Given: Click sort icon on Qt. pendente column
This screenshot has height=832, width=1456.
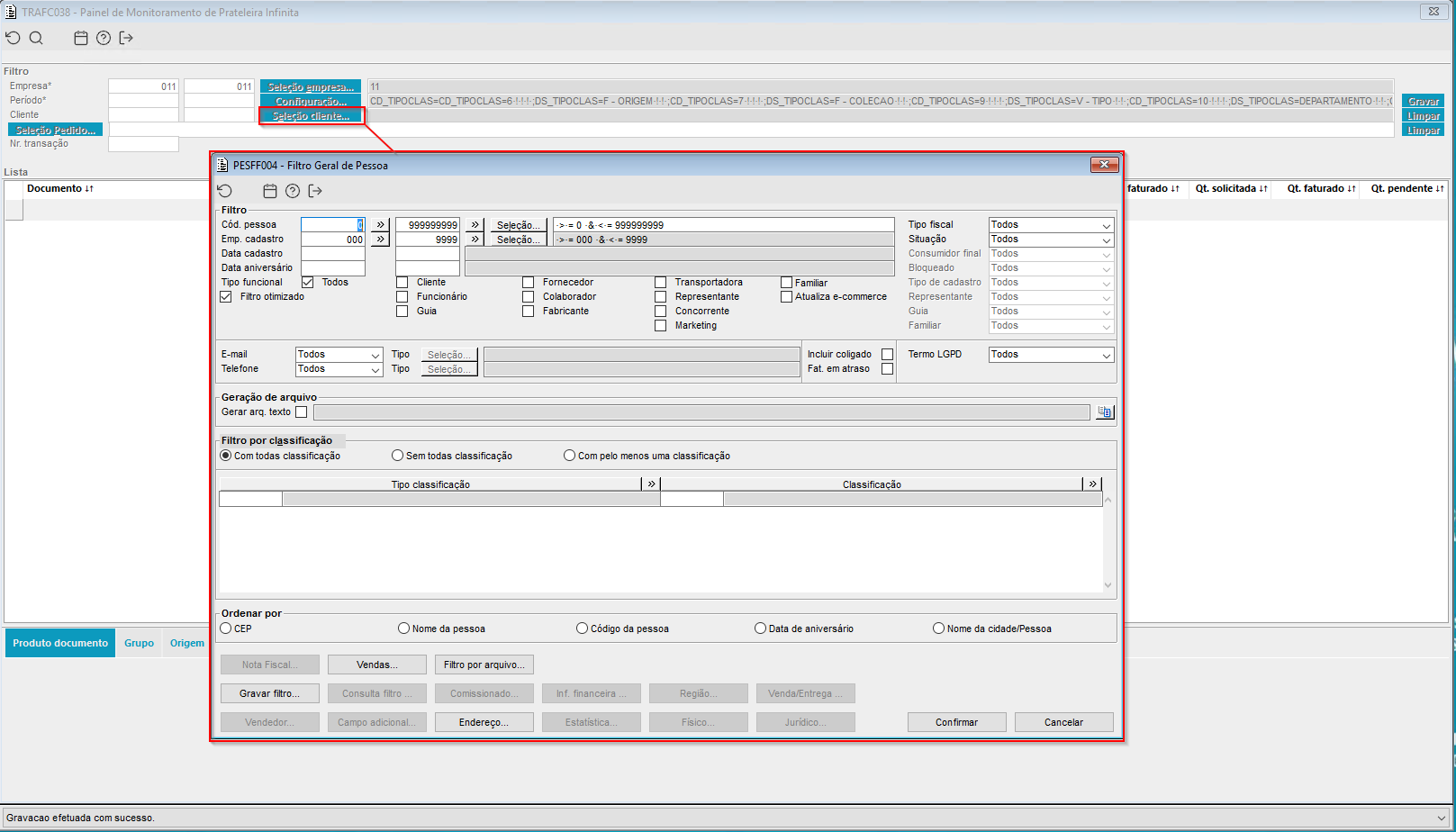Looking at the screenshot, I should (1440, 188).
